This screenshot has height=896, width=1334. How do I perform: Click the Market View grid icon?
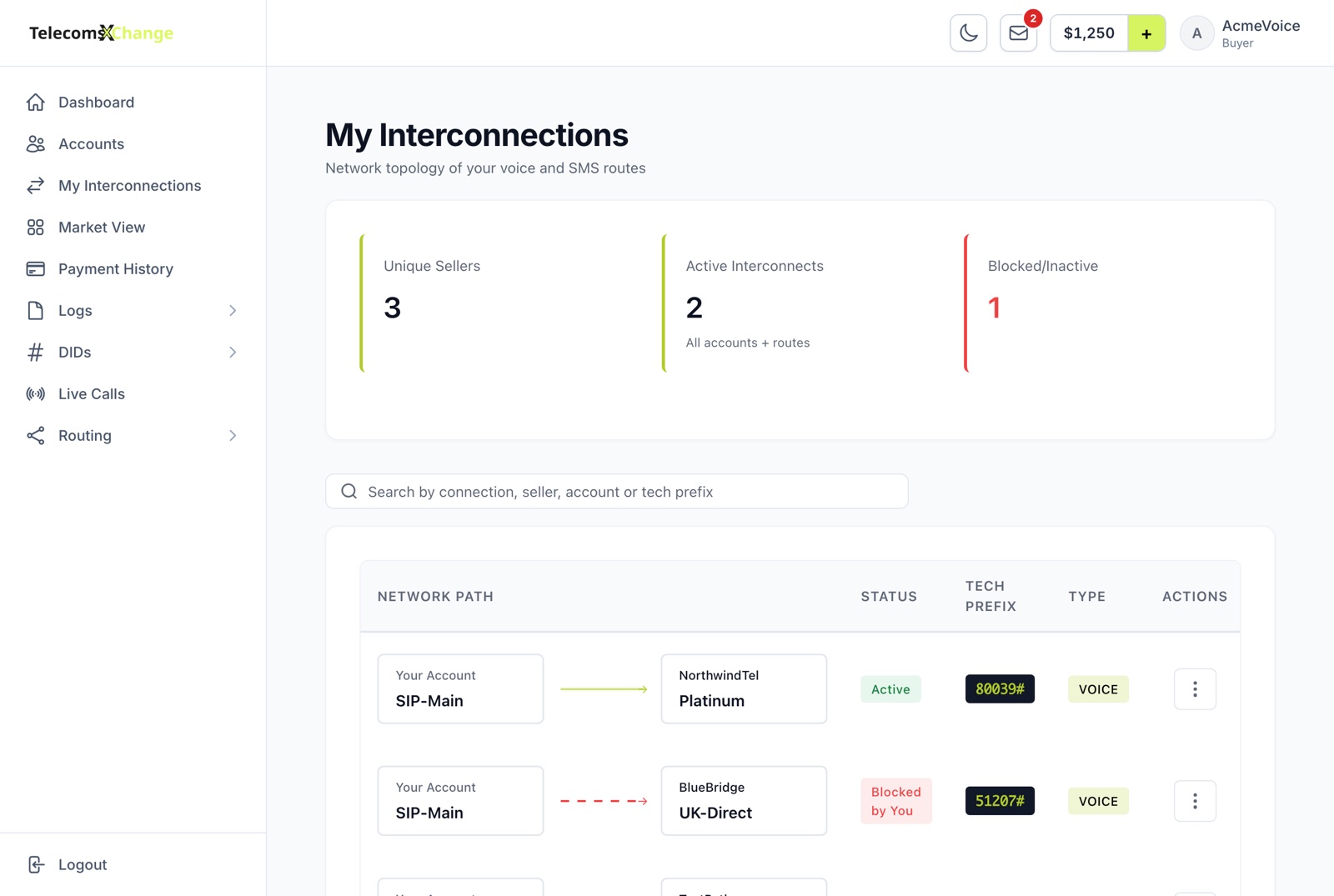[x=35, y=227]
